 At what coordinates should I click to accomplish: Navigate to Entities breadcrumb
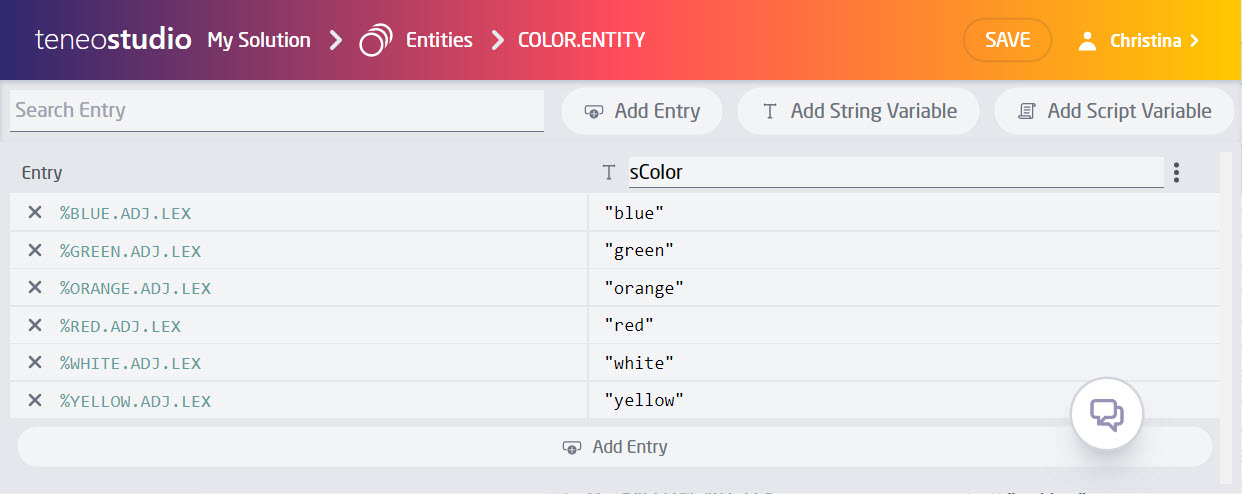439,41
